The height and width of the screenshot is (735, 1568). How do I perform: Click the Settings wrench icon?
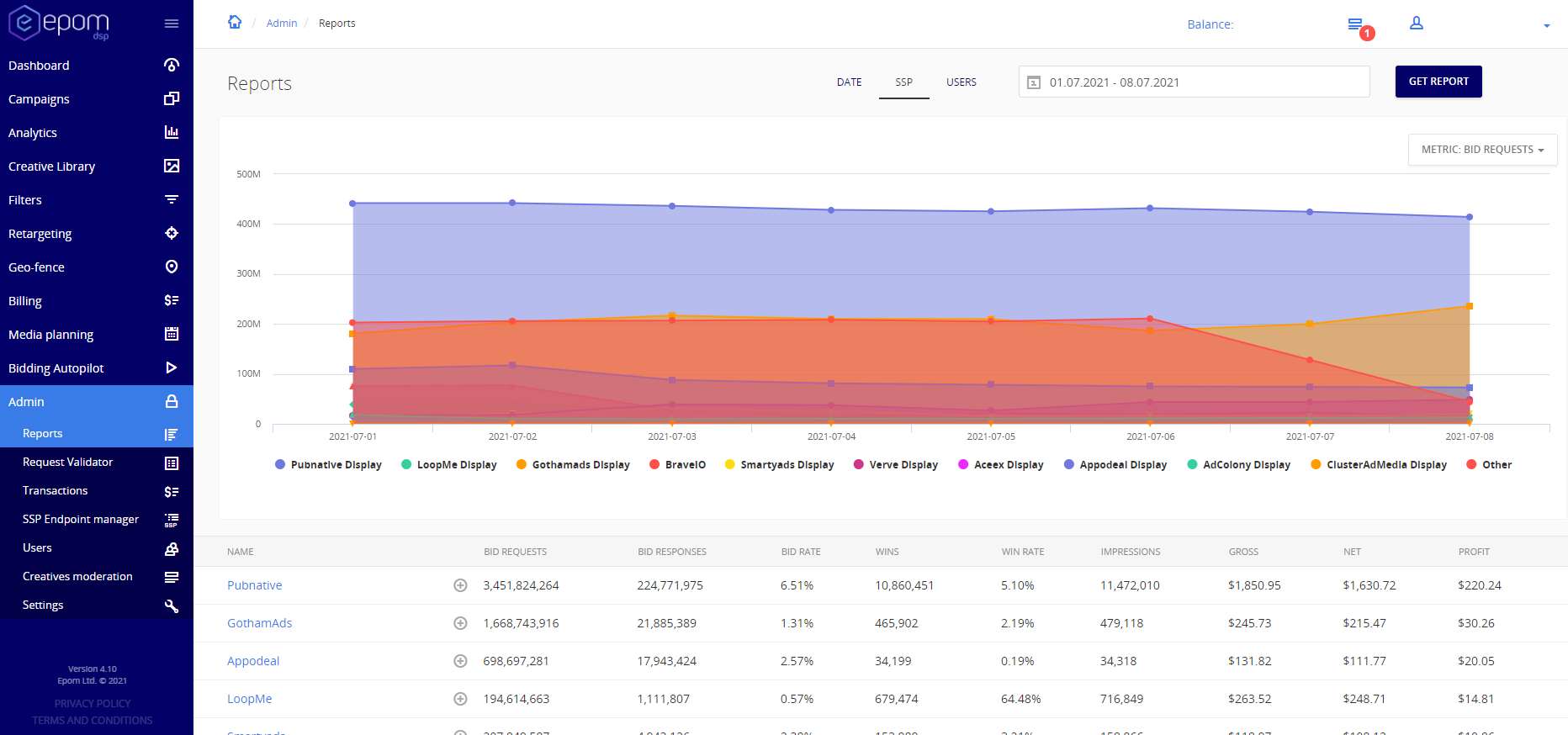click(x=172, y=605)
